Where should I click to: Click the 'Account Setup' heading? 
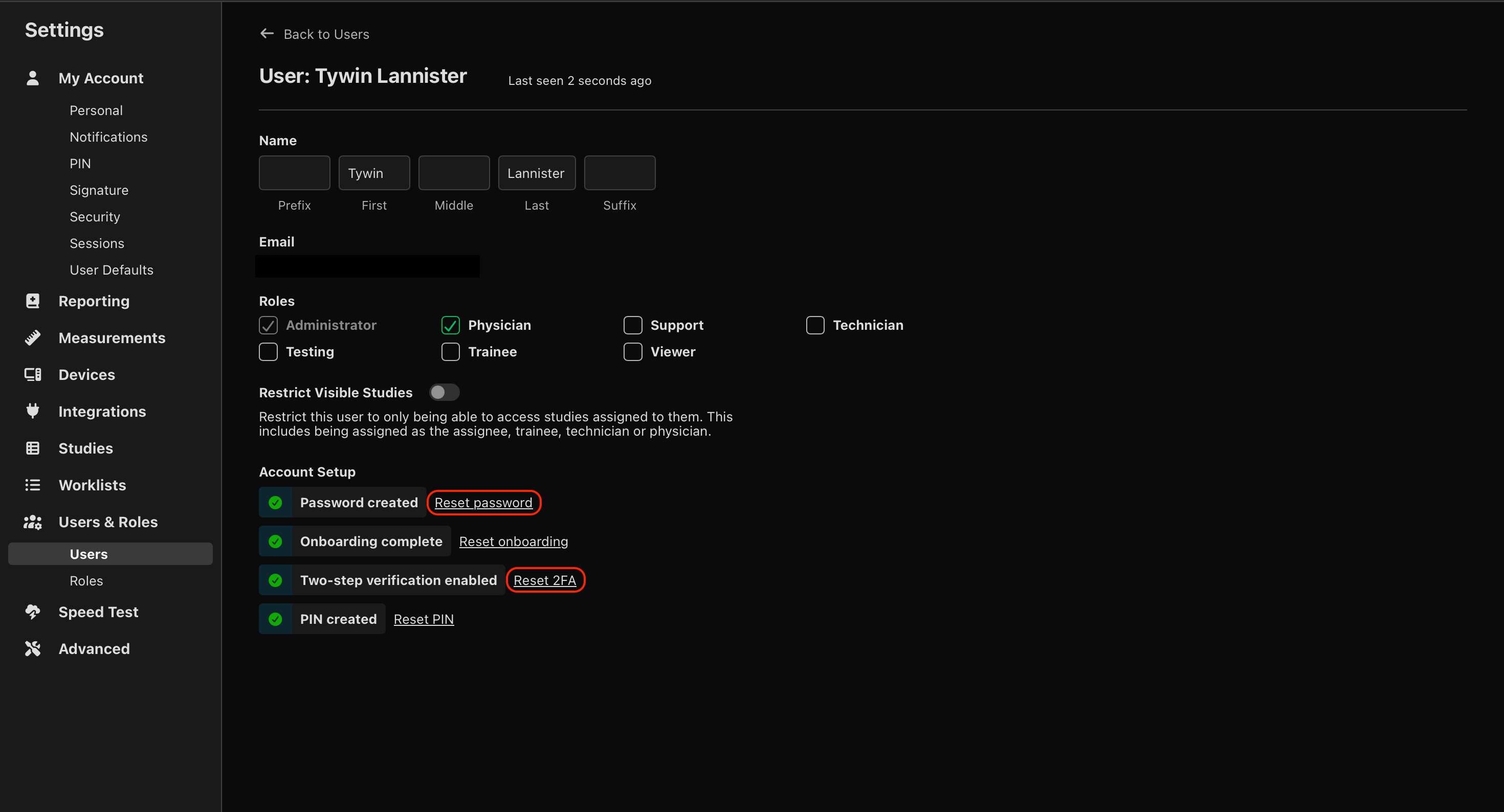(x=307, y=471)
